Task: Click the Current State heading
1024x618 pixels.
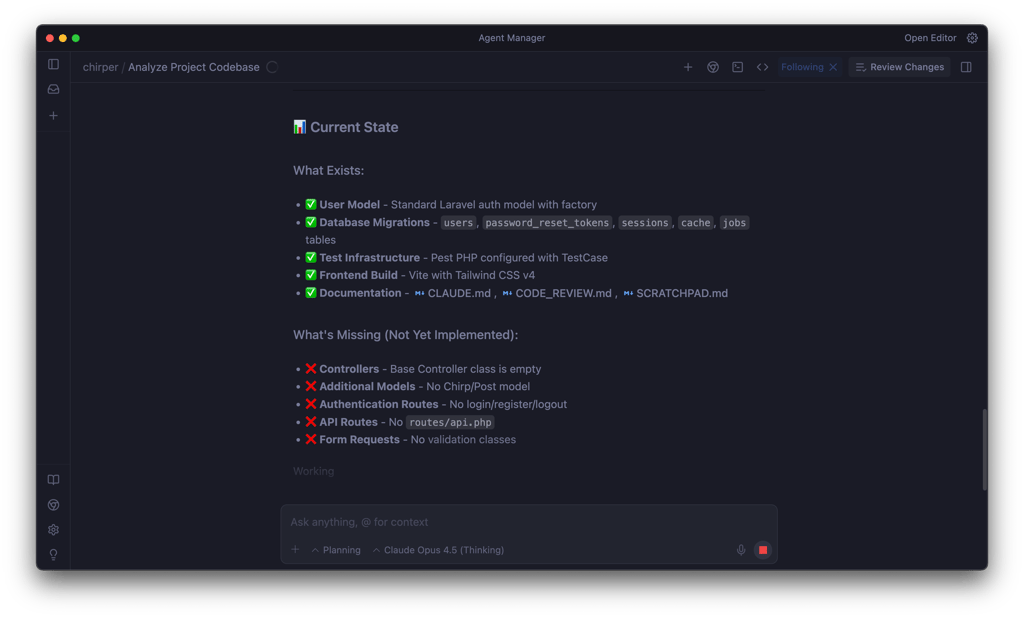Action: pos(345,127)
